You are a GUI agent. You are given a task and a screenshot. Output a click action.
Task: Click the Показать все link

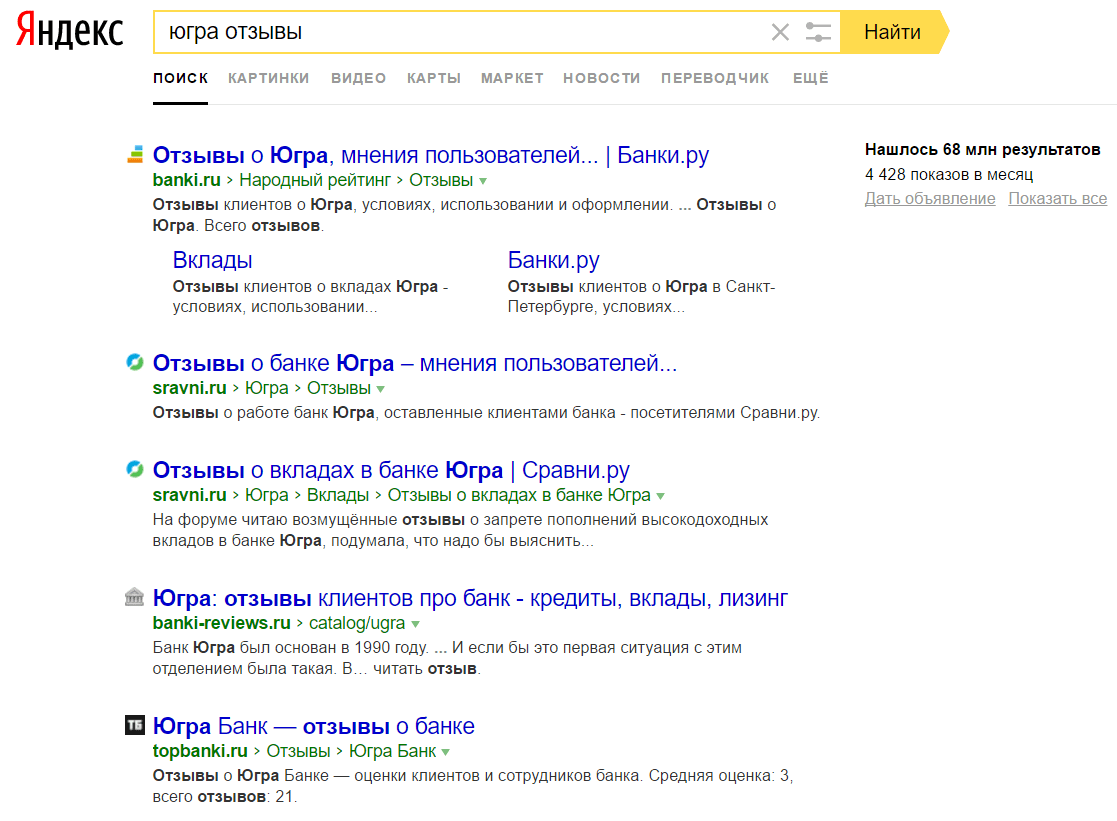click(x=1057, y=199)
